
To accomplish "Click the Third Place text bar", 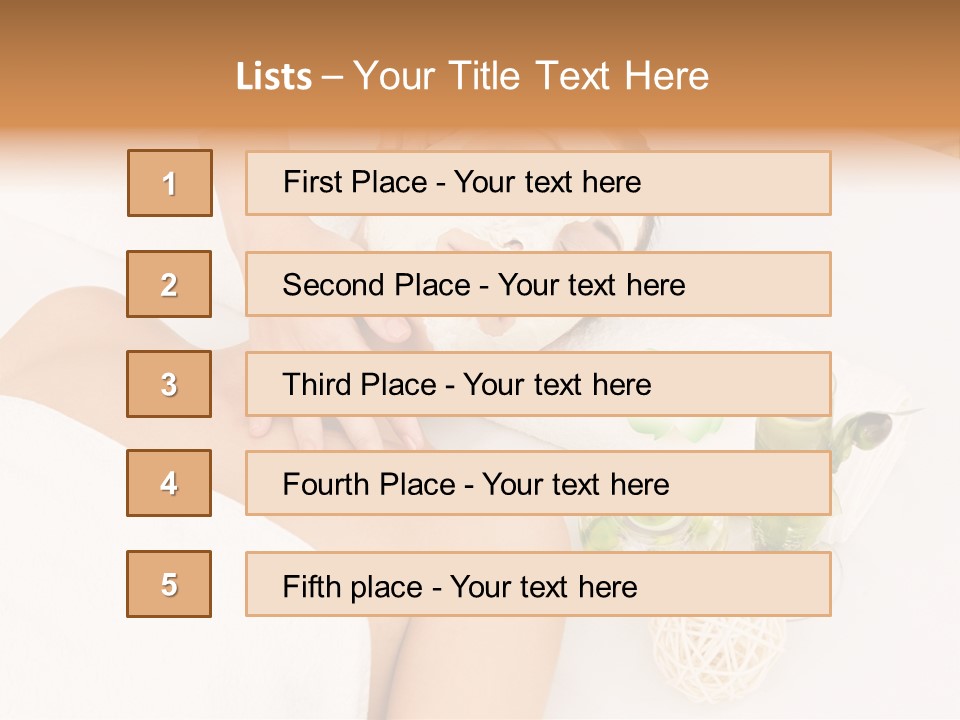I will pos(538,384).
